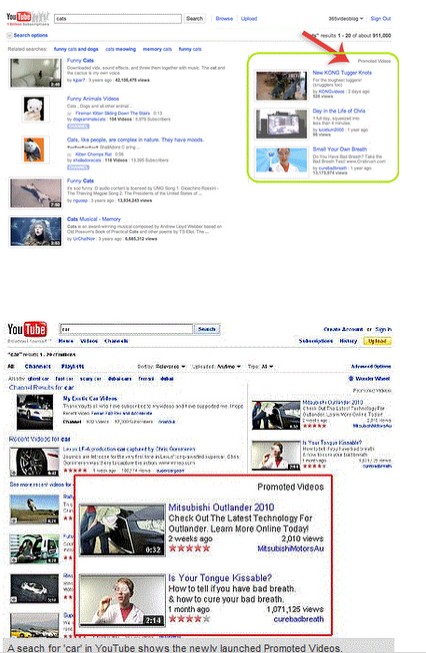
Task: Click the Is Your Tongue Kissable thumbnail
Action: [122, 600]
